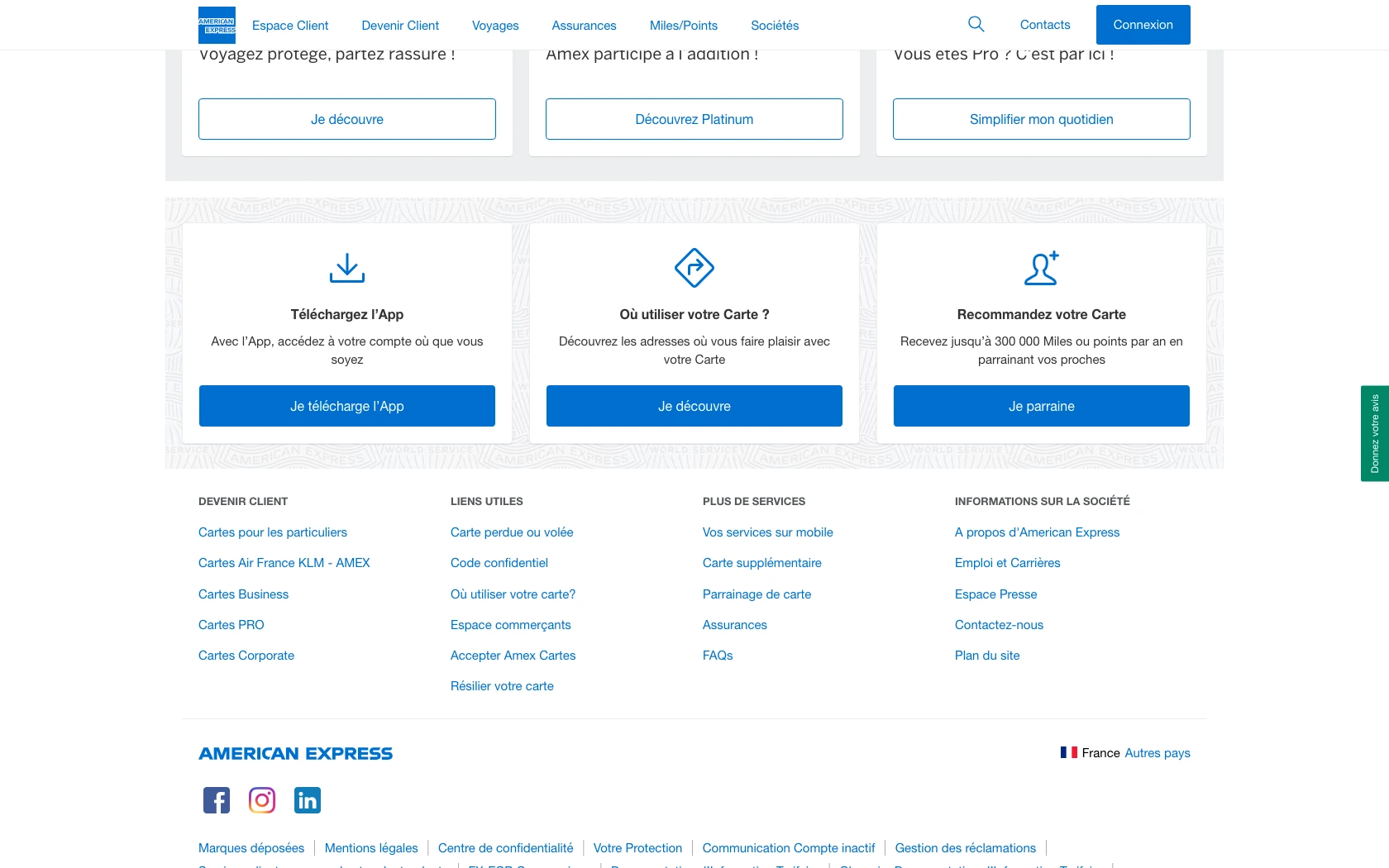This screenshot has width=1389, height=868.
Task: Open Contactez-nous link
Action: (x=1000, y=625)
